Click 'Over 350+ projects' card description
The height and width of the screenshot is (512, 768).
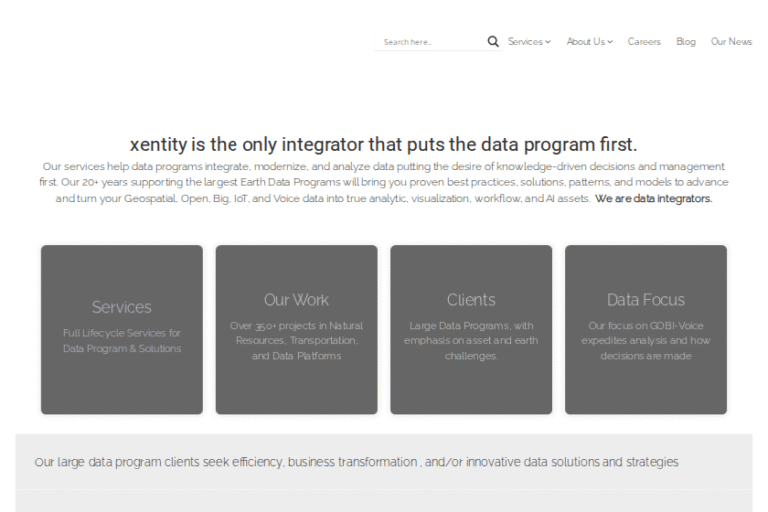(x=296, y=340)
